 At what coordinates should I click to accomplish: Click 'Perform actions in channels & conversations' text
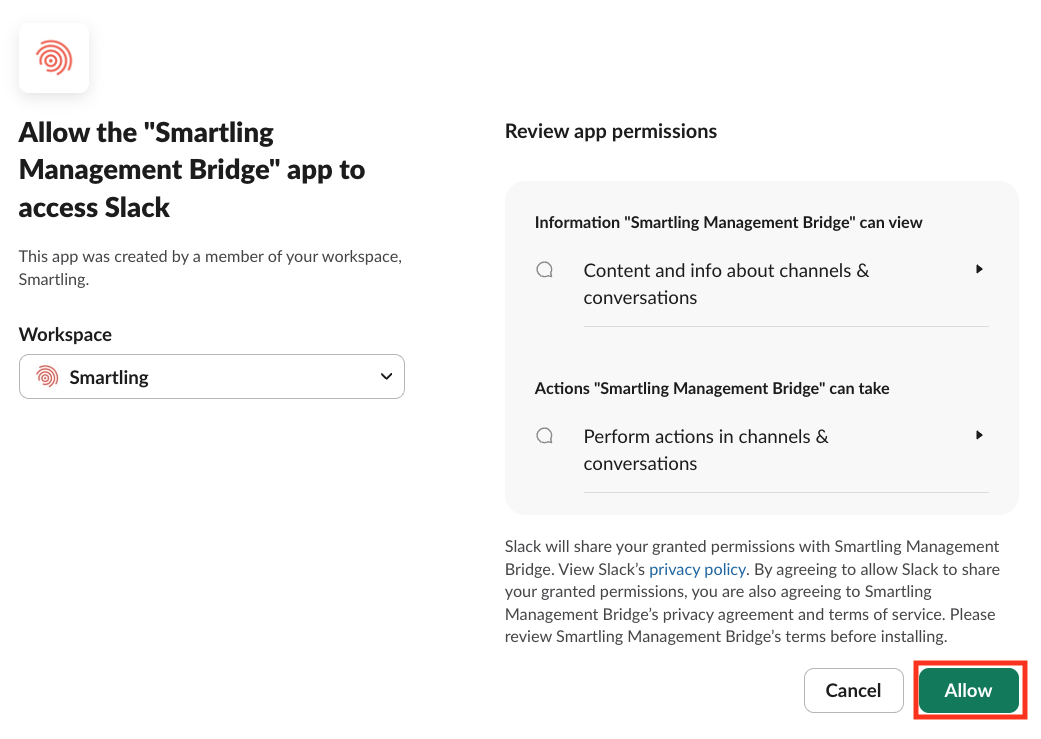point(706,450)
